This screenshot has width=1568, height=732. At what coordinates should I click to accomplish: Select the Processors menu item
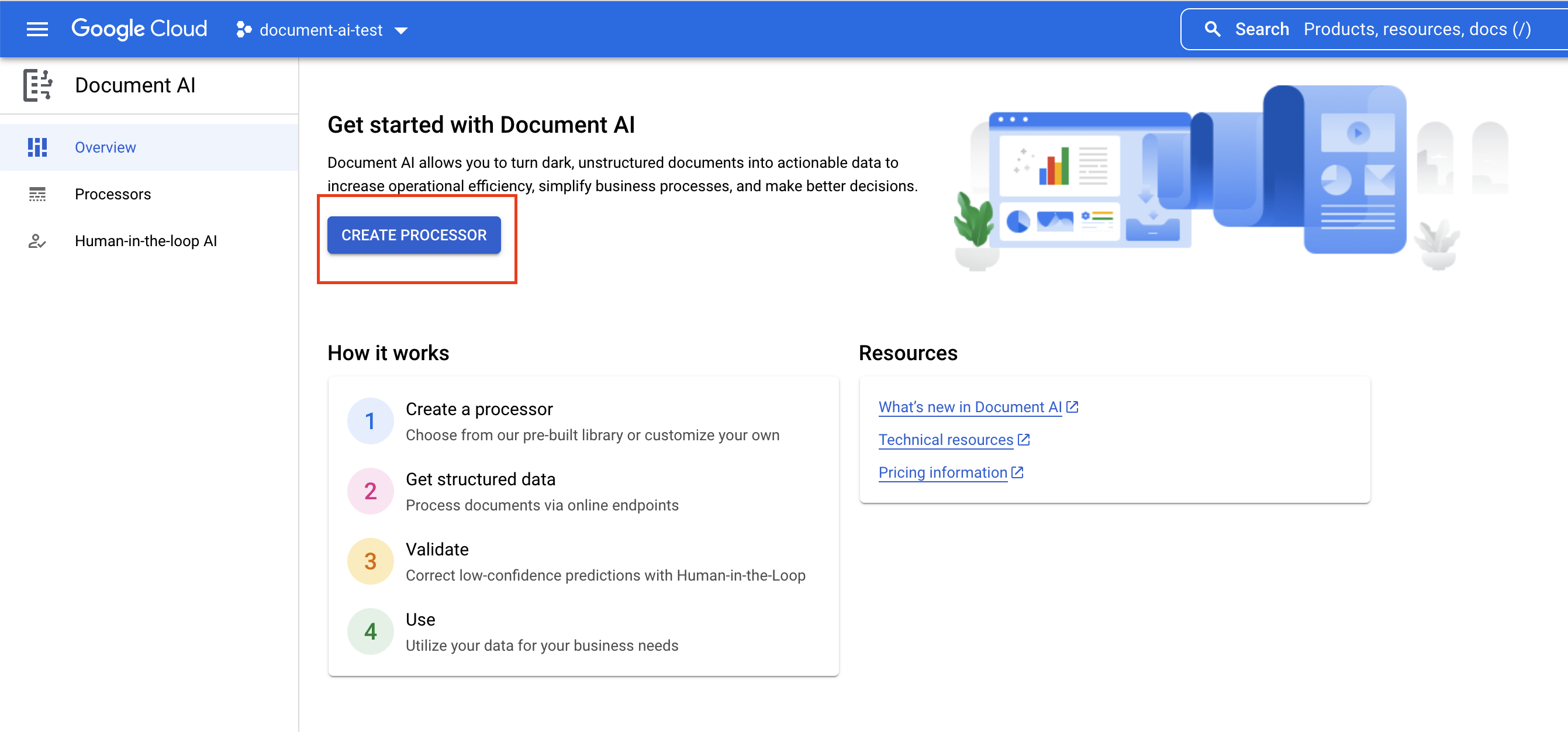[x=113, y=193]
